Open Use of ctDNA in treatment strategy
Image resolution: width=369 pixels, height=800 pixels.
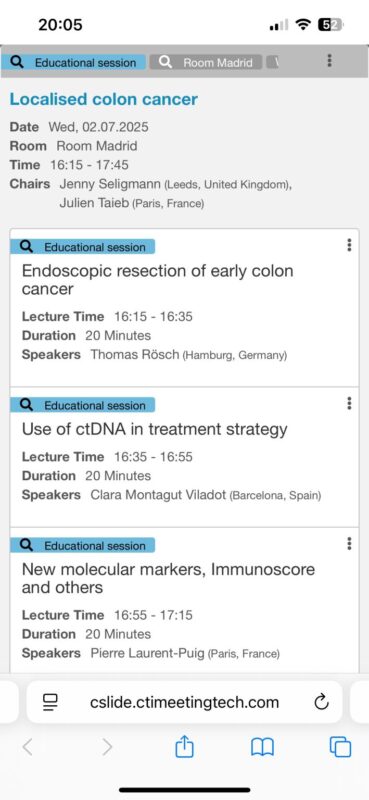click(154, 429)
